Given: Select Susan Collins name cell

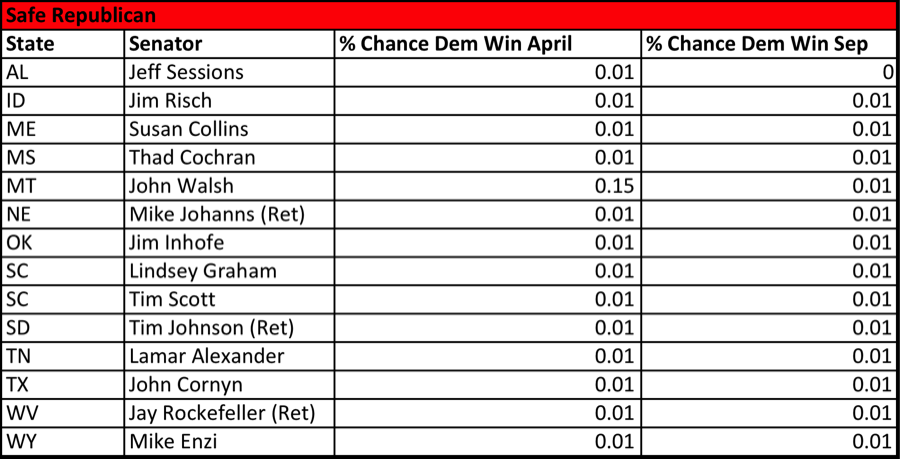Looking at the screenshot, I should [x=230, y=129].
